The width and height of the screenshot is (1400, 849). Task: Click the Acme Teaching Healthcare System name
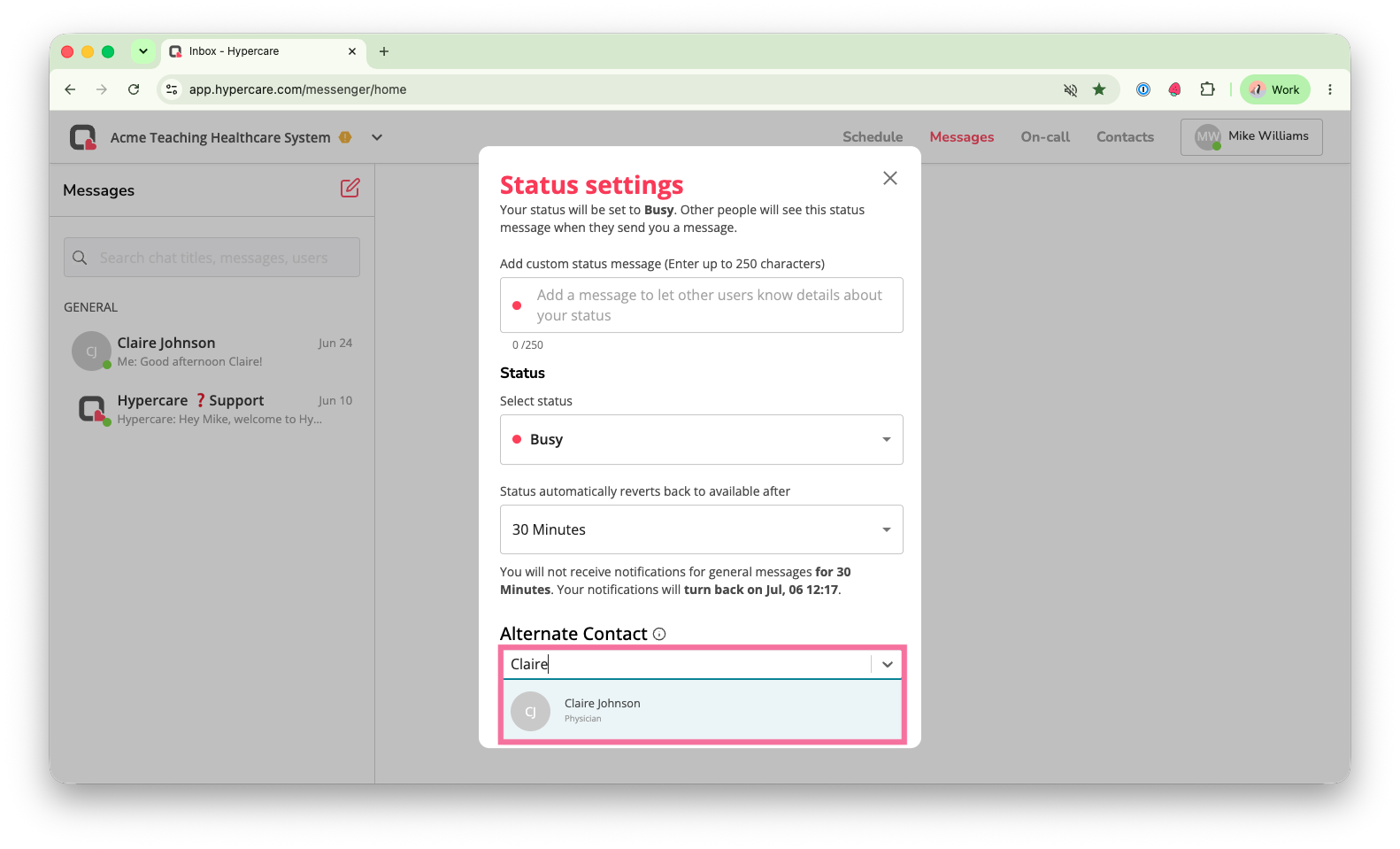click(x=220, y=137)
